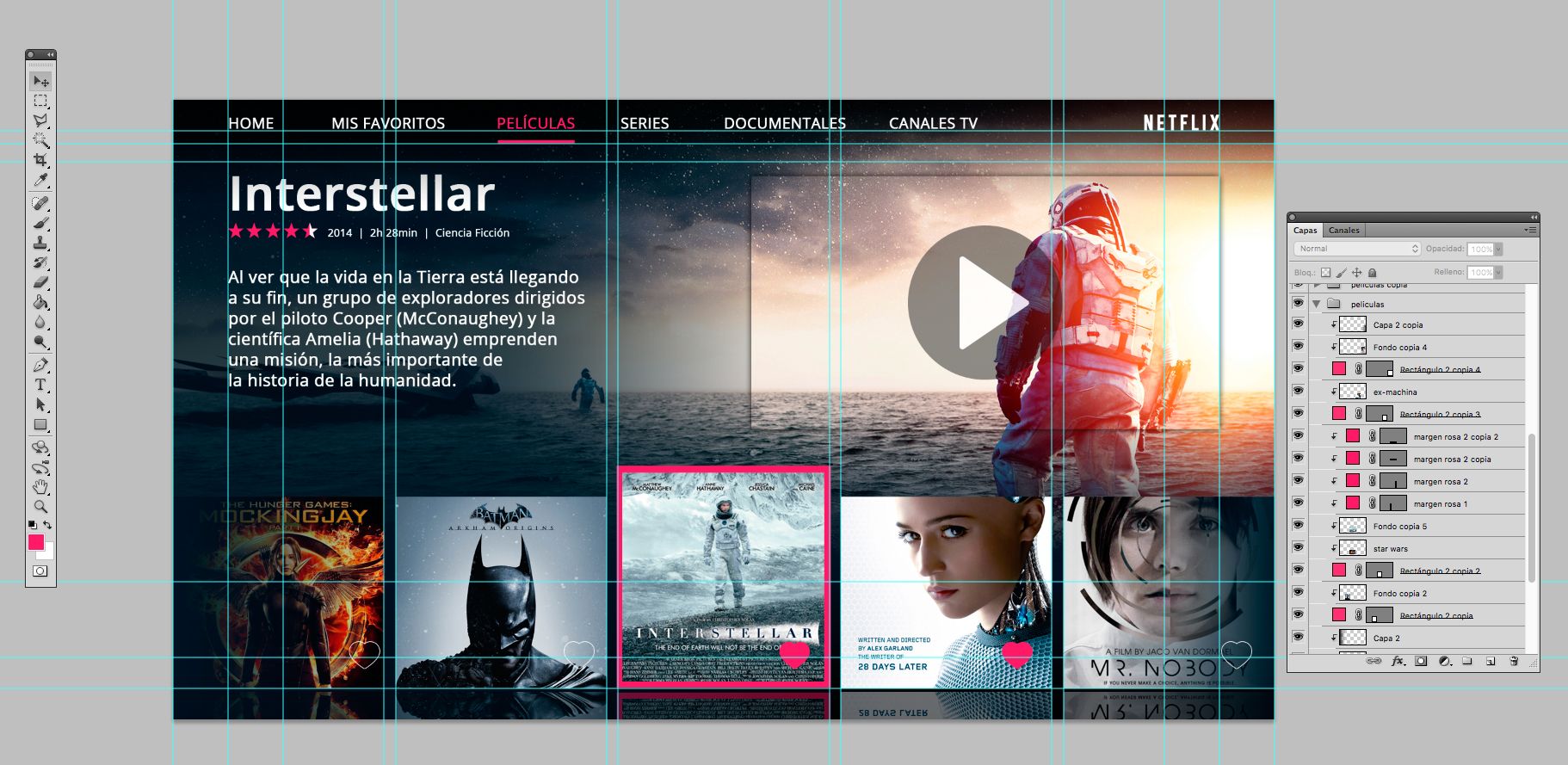Viewport: 1568px width, 765px height.
Task: Create a new layer
Action: (1491, 661)
